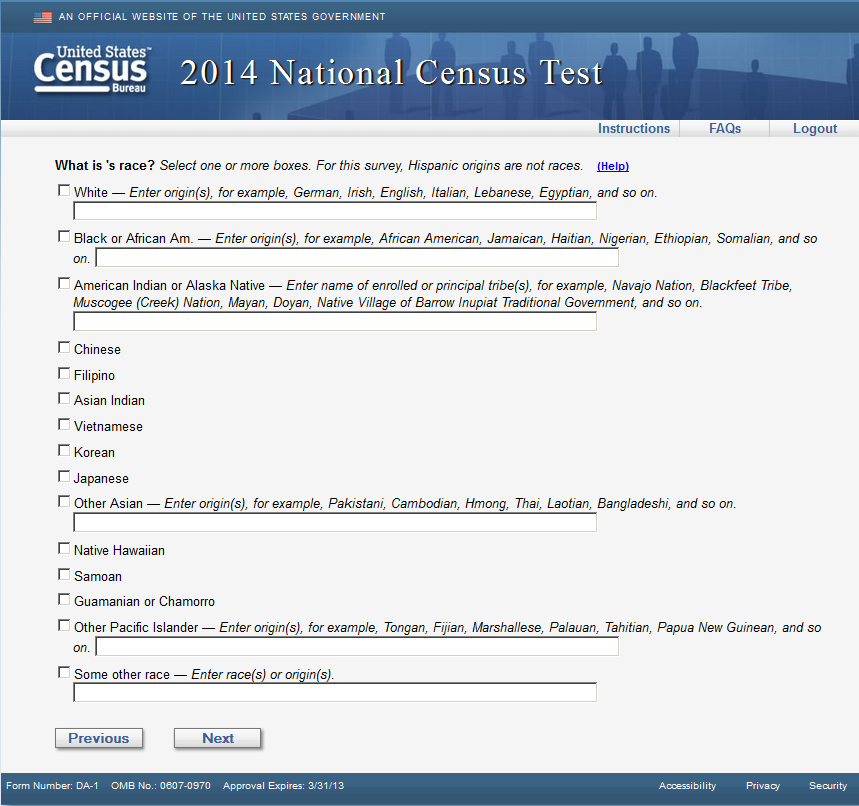
Task: Click the 'Samoan' label text
Action: pos(98,576)
